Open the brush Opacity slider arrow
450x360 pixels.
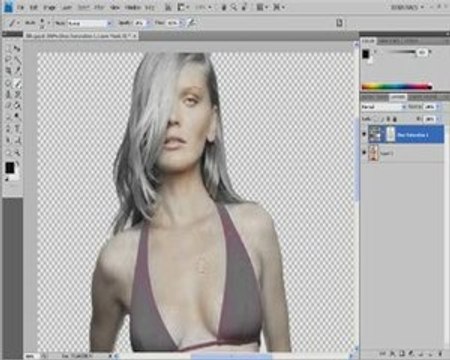[x=149, y=23]
